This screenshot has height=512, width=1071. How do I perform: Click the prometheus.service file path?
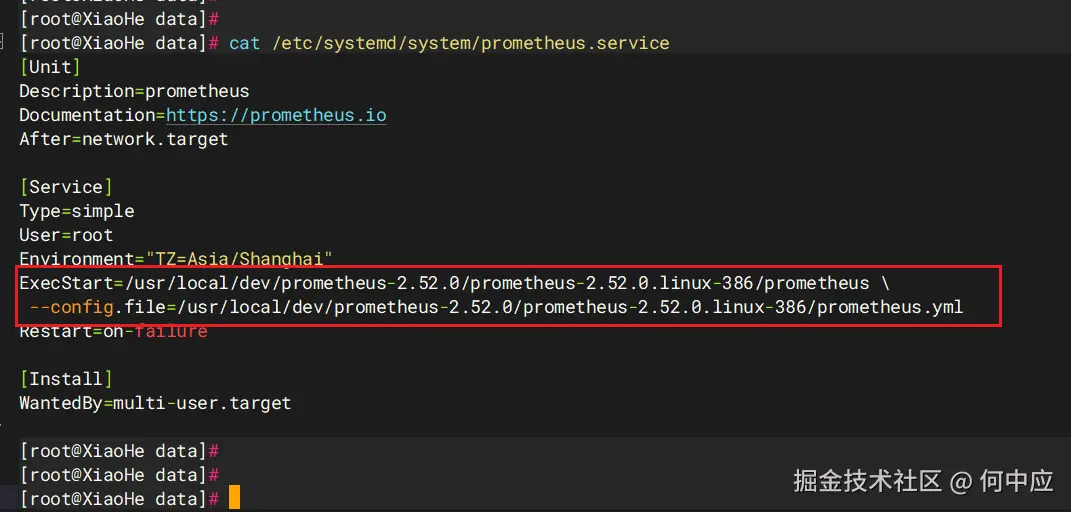pos(468,43)
